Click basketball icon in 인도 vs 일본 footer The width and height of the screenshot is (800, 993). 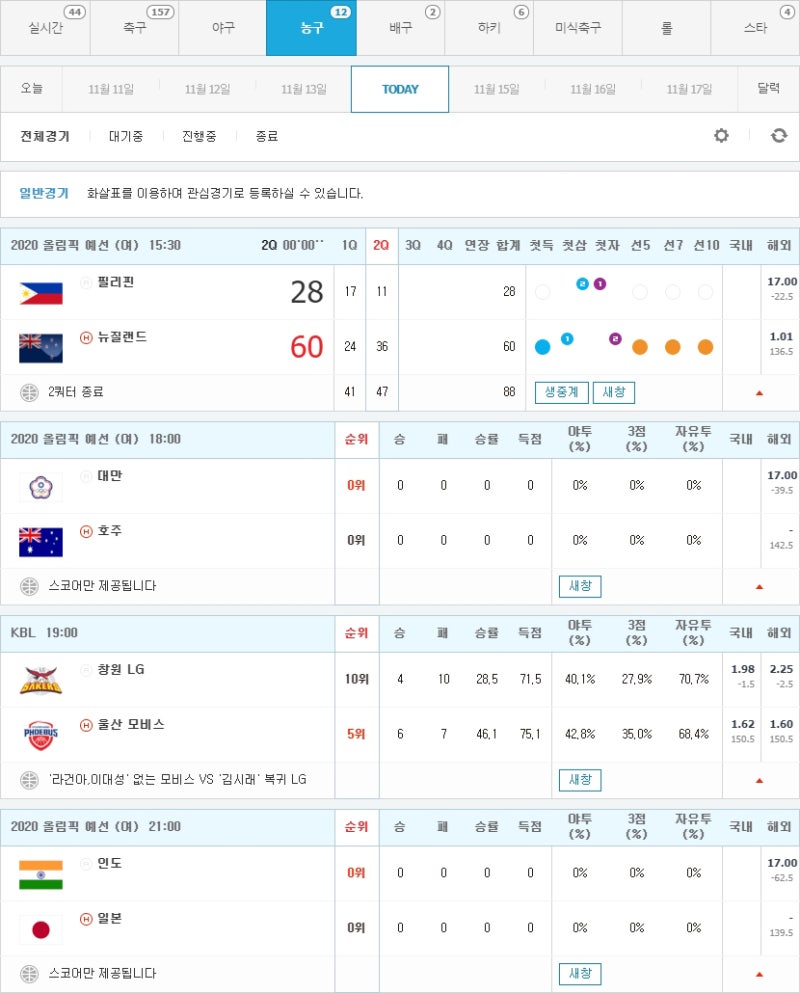pyautogui.click(x=29, y=974)
